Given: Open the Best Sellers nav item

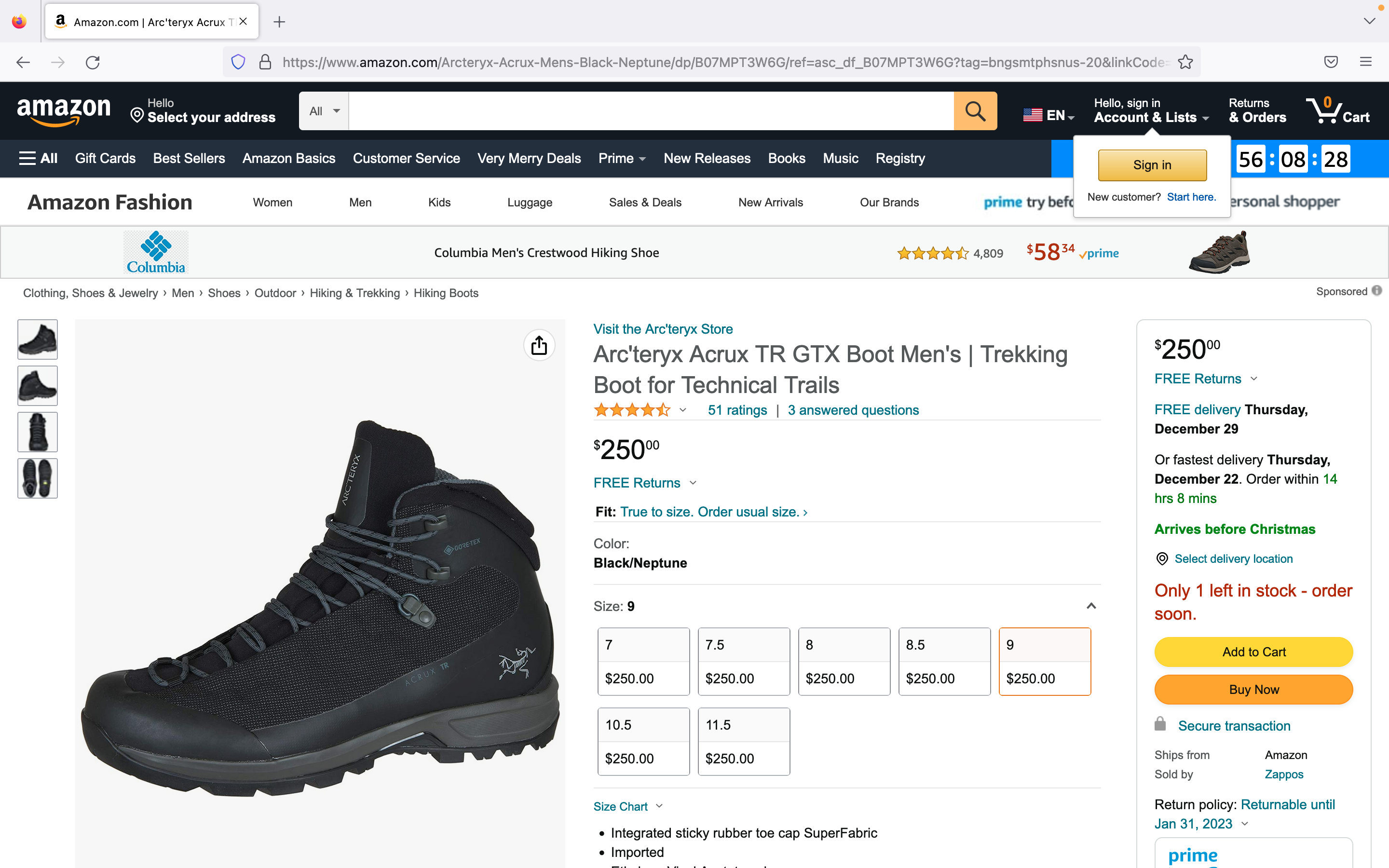Looking at the screenshot, I should [x=189, y=159].
